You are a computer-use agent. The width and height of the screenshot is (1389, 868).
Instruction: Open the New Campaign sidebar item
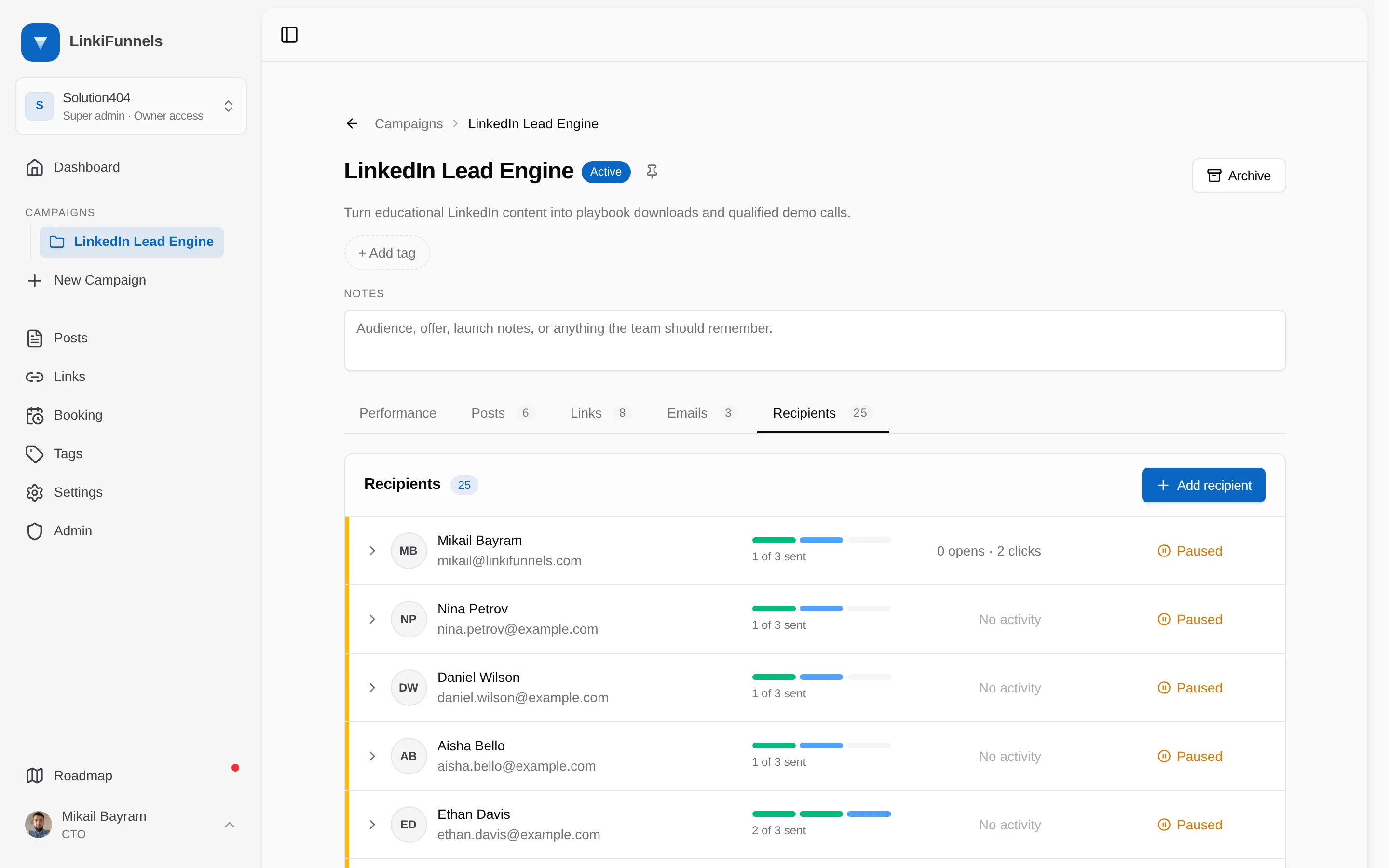[x=131, y=280]
